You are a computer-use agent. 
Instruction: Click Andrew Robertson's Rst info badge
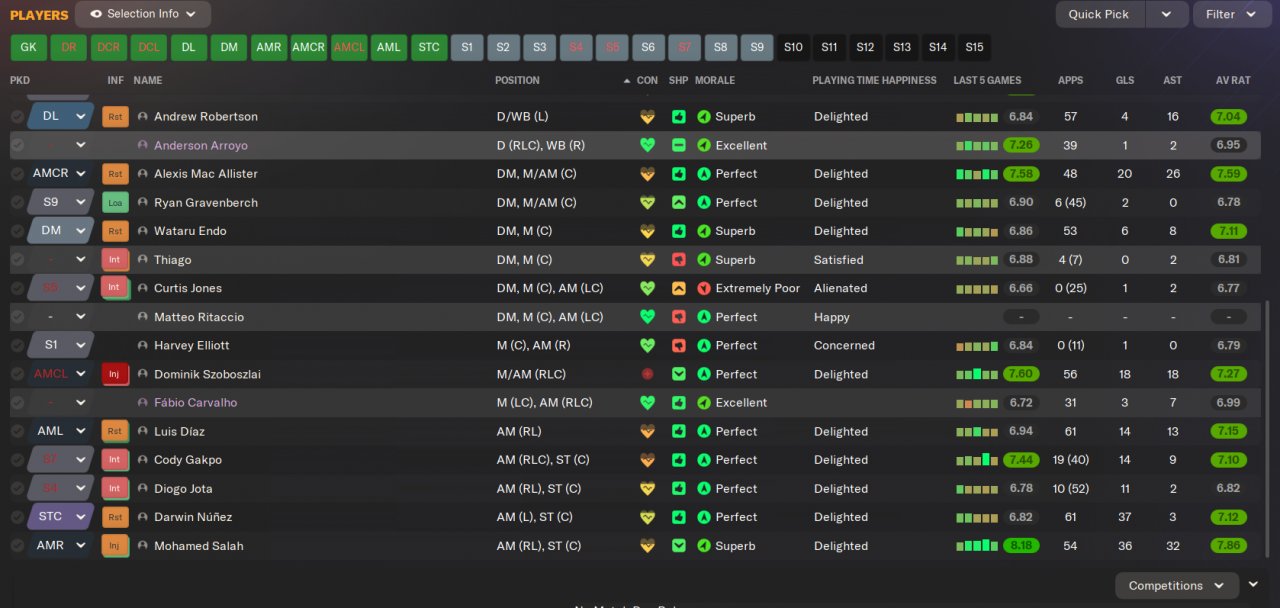pyautogui.click(x=115, y=117)
